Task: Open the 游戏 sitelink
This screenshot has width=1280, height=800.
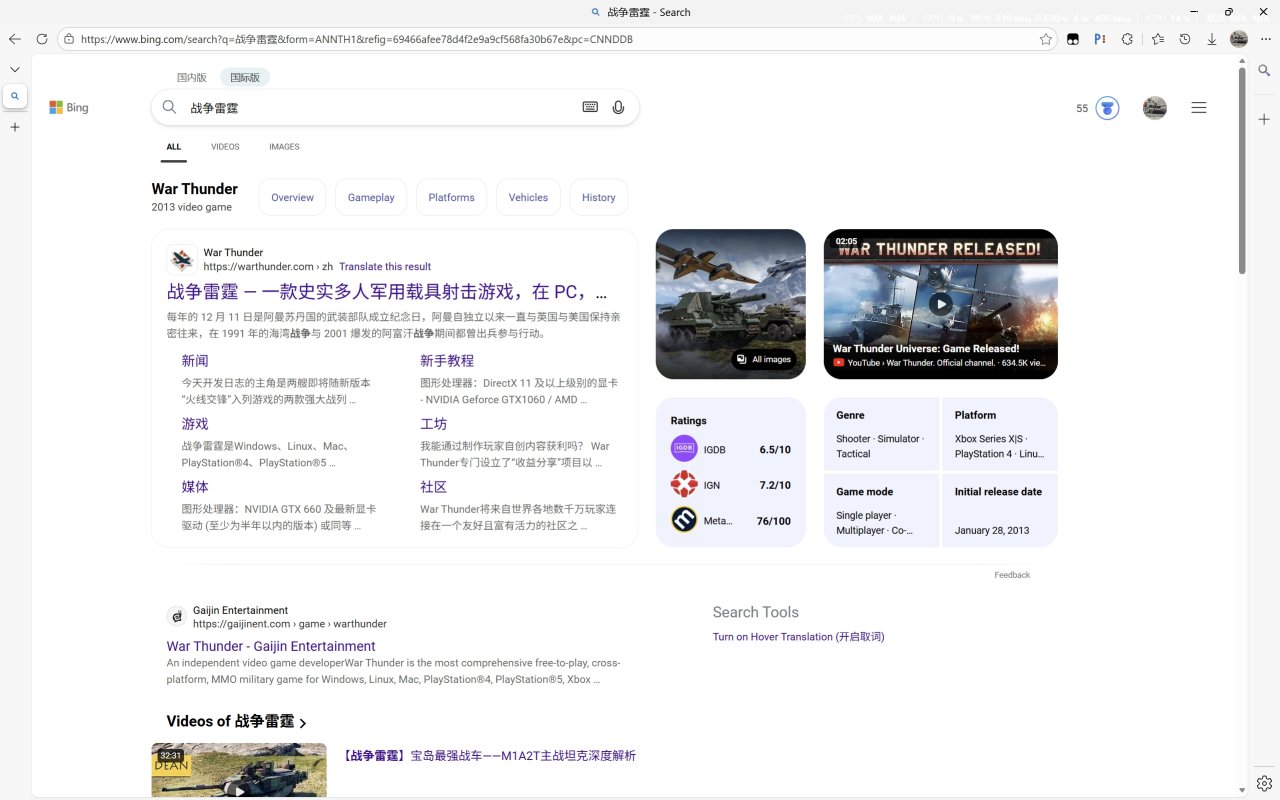Action: (195, 424)
